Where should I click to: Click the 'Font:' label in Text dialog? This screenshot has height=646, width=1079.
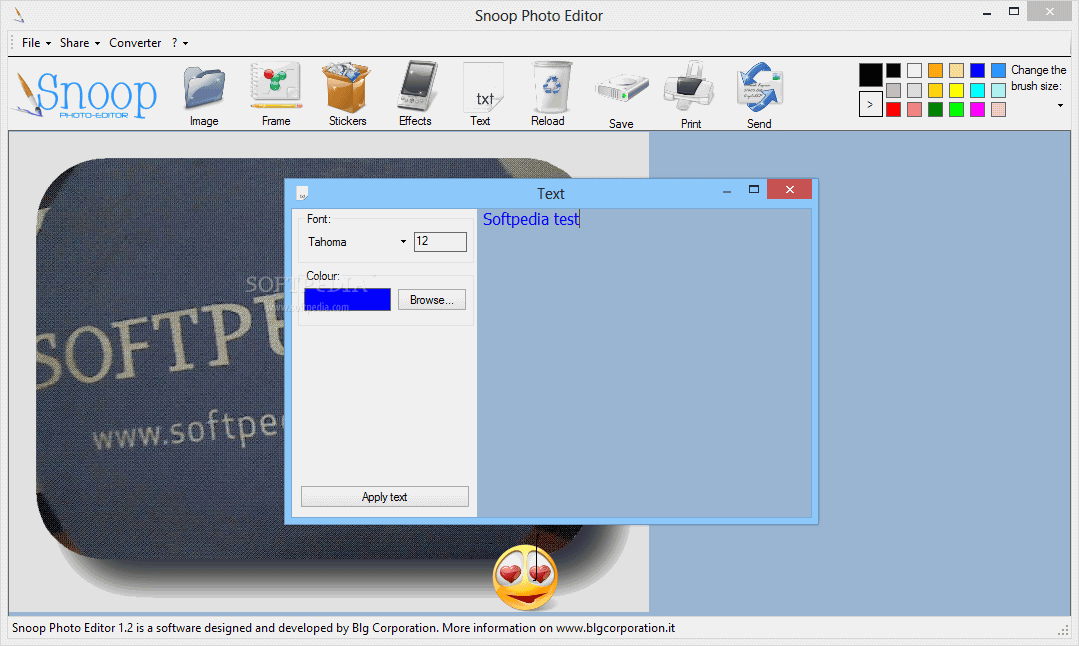pos(319,219)
